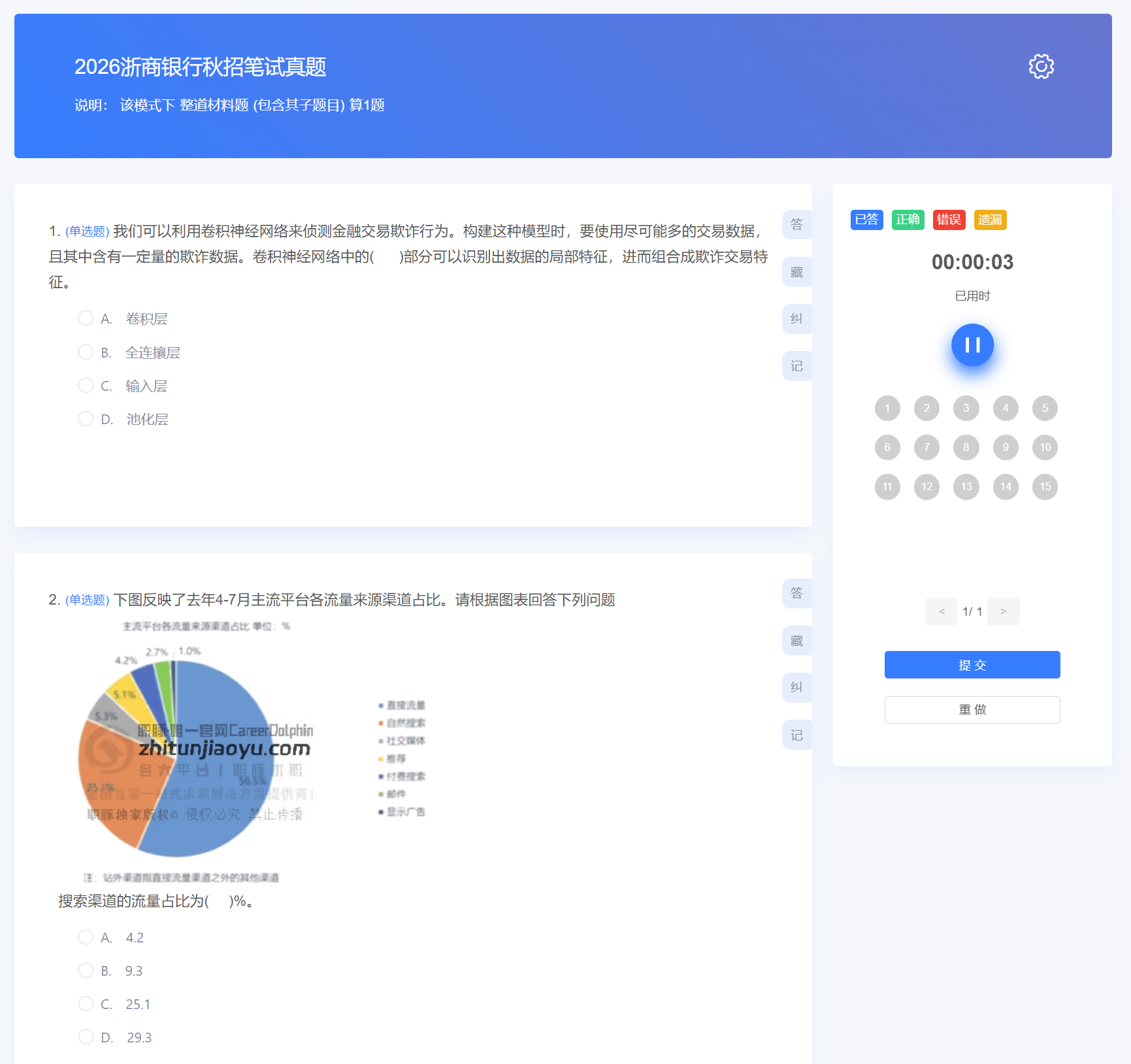Viewport: 1131px width, 1064px height.
Task: Click the 答 button beside question 2
Action: pos(796,593)
